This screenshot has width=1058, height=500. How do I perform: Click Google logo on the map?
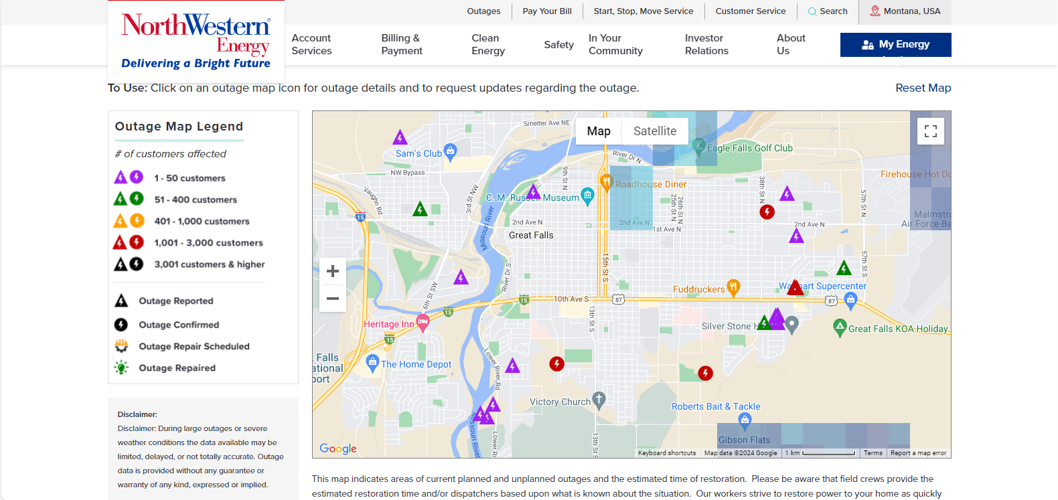(338, 449)
